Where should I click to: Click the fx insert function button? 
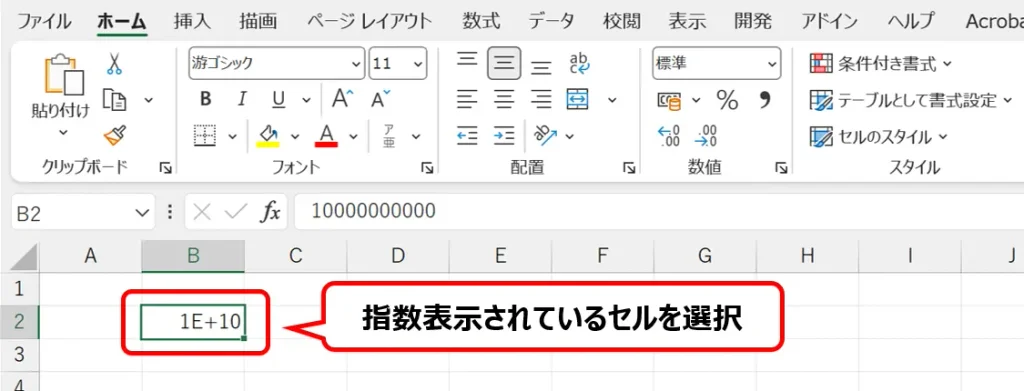270,212
